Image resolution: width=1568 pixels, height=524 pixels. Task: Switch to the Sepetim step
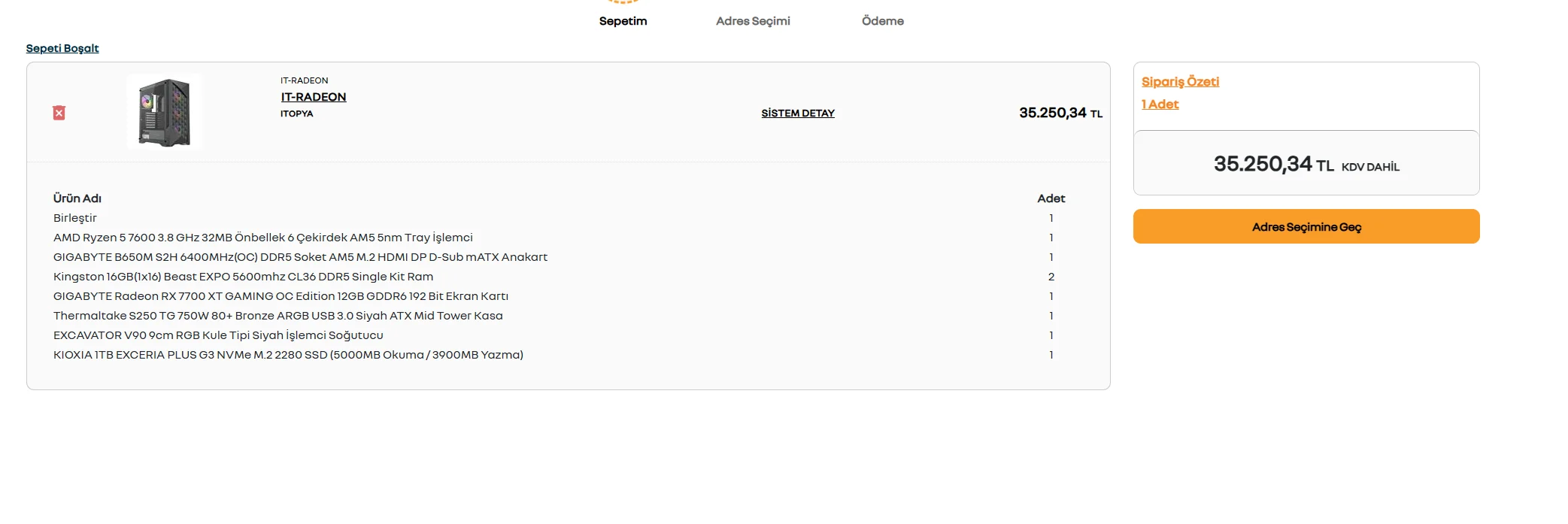click(x=623, y=21)
